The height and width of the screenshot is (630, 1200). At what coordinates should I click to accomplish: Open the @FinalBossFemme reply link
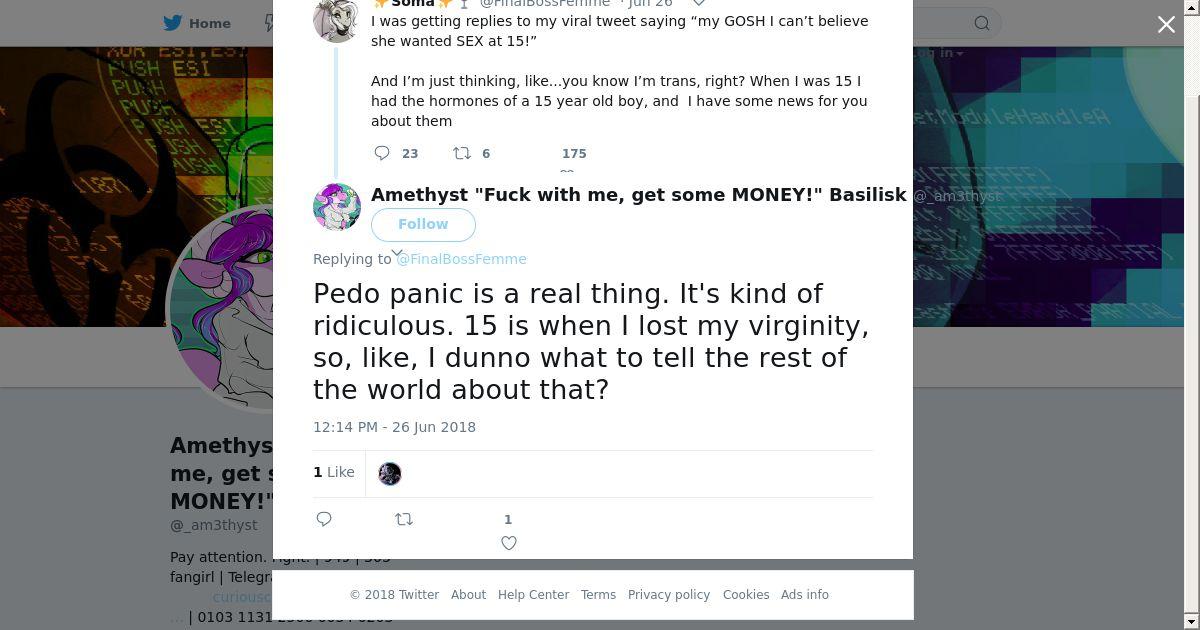461,259
